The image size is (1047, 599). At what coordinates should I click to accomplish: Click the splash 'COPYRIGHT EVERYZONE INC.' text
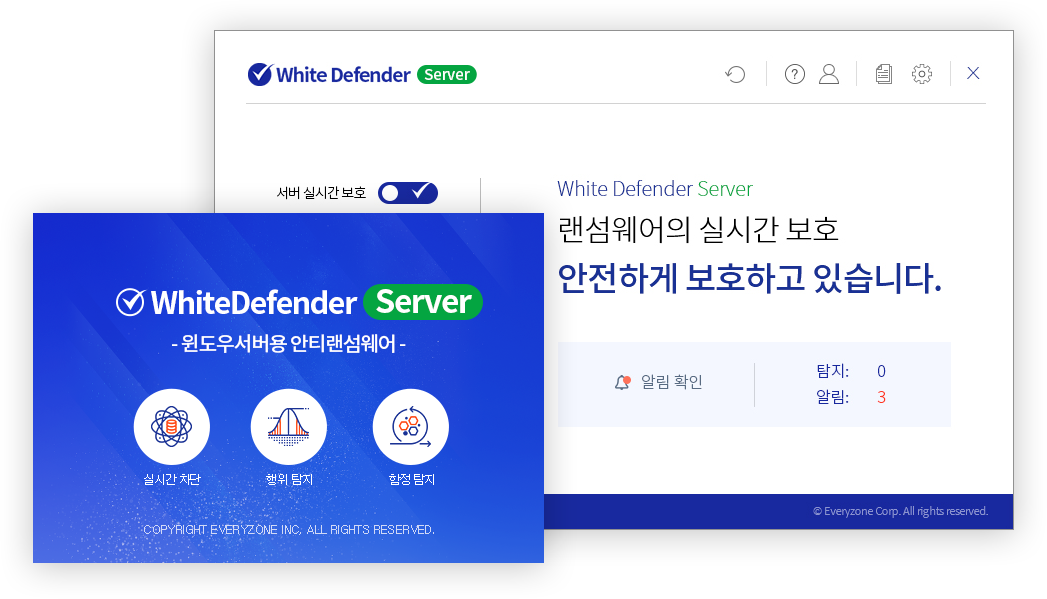[x=288, y=530]
